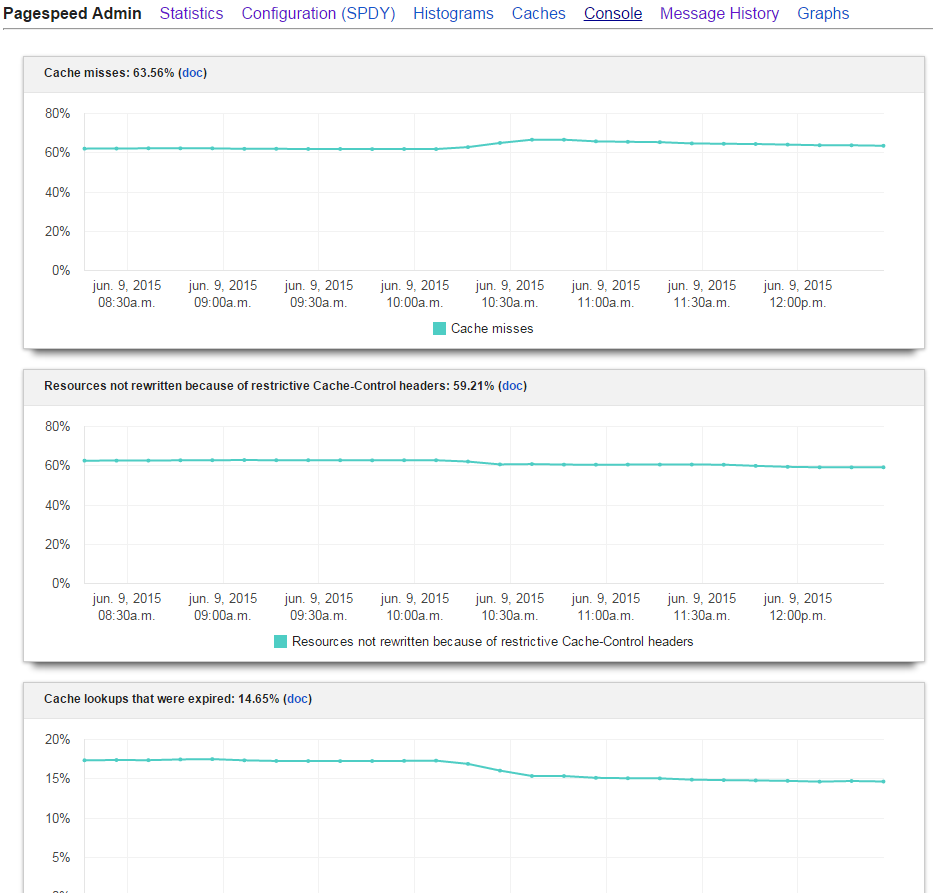Screen dimensions: 933x893
Task: Click 'Cache lookups that were expired: 14.65%' heading
Action: tap(161, 698)
